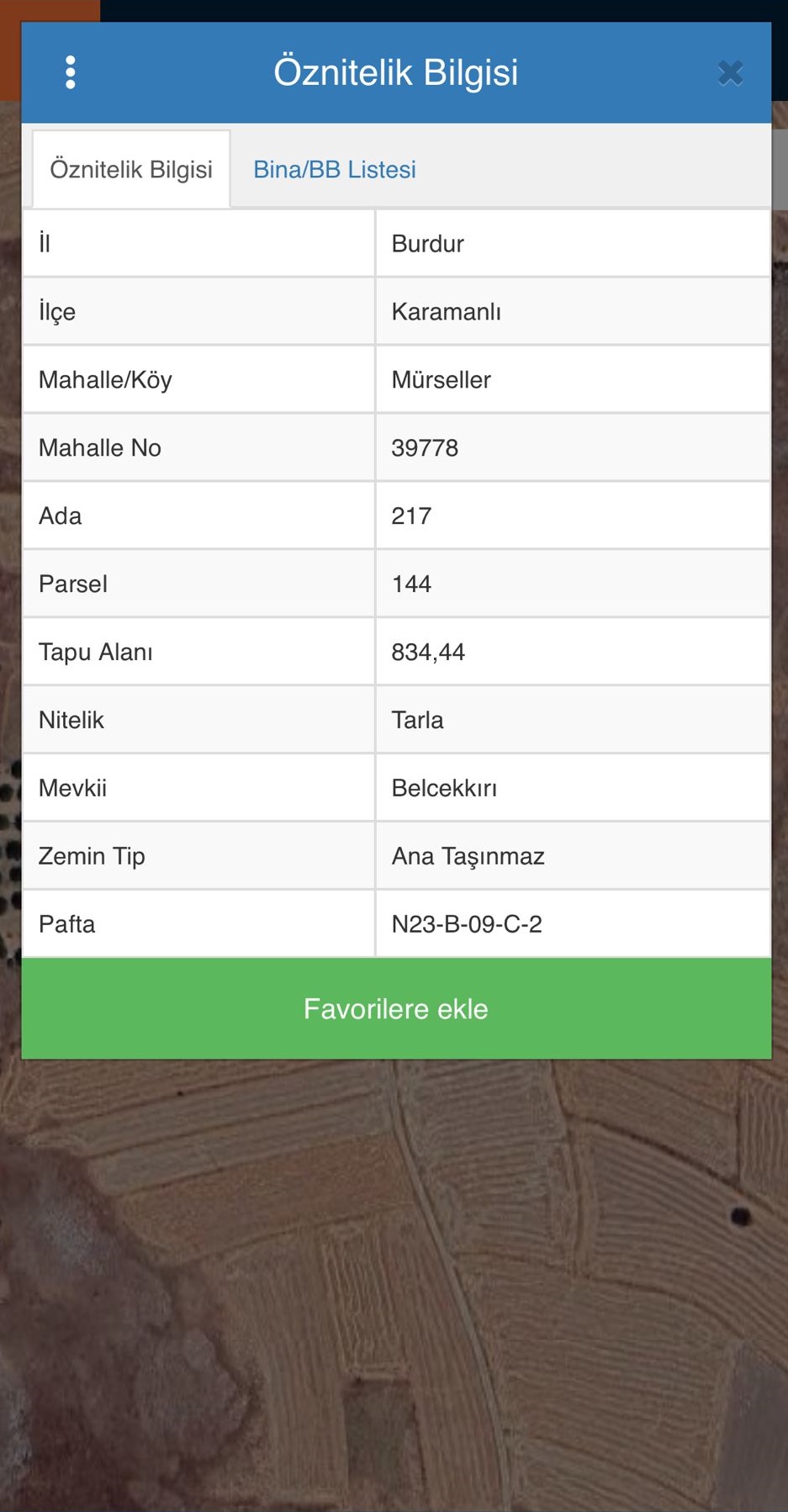Click the Ana Taşınmaz cell
This screenshot has width=788, height=1512.
(468, 857)
